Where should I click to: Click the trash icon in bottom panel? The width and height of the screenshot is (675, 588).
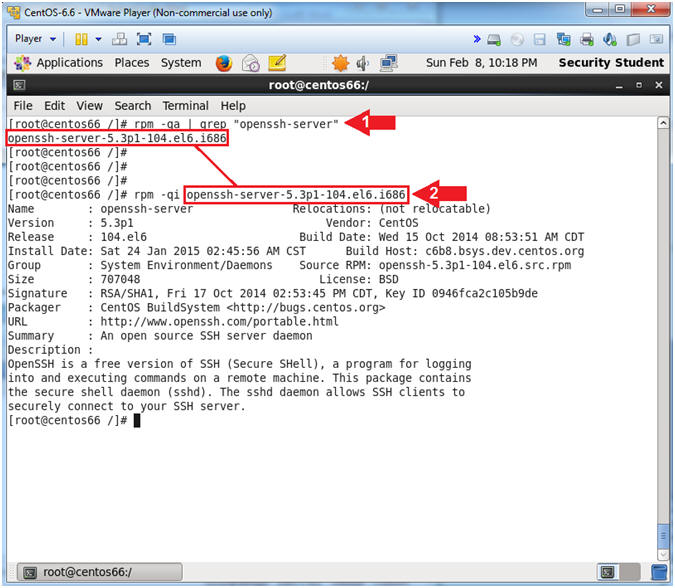[x=659, y=572]
